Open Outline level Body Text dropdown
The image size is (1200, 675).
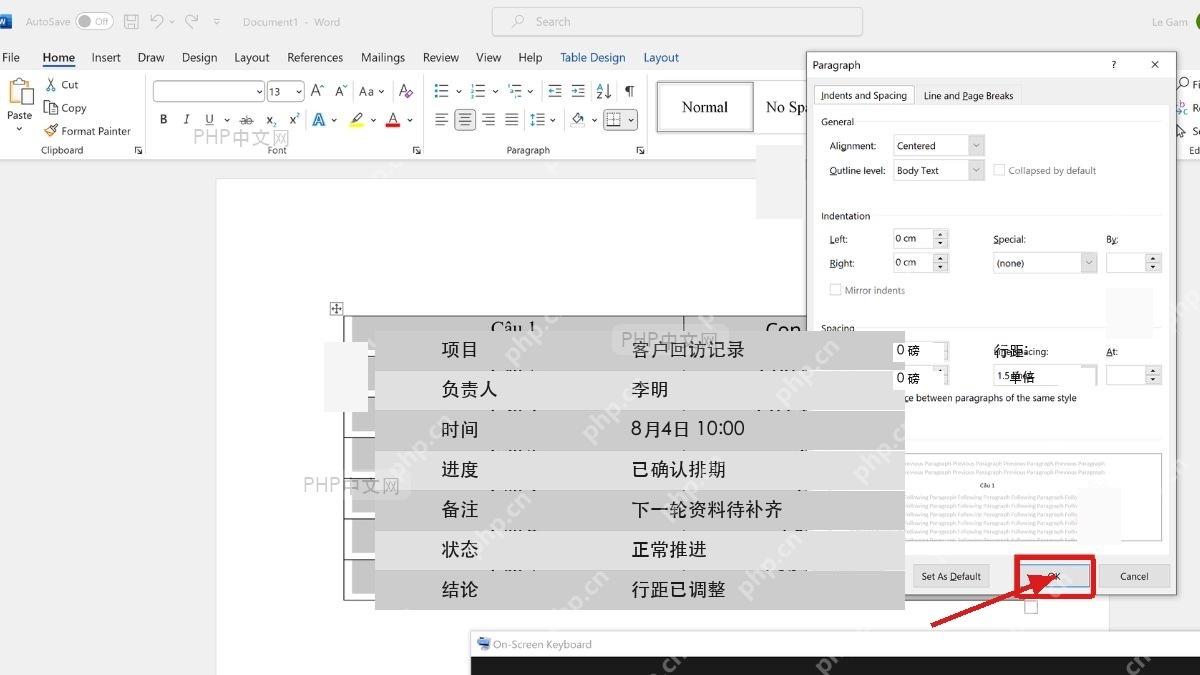976,170
